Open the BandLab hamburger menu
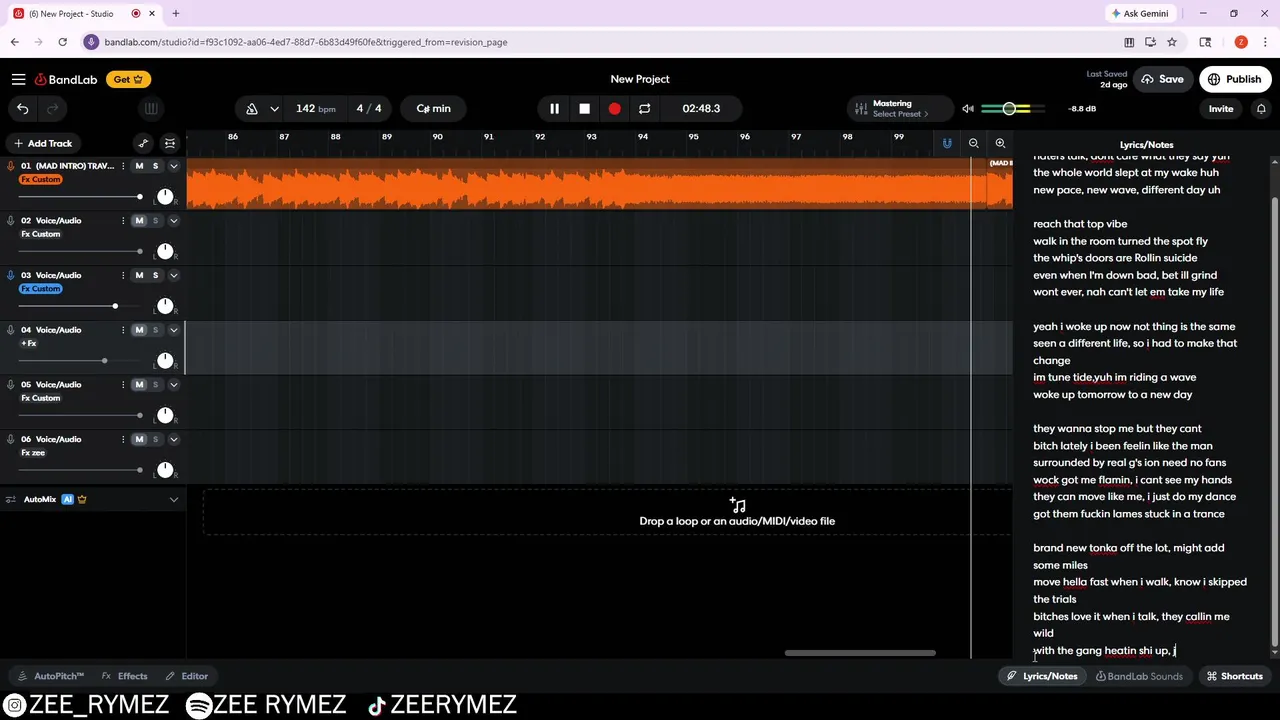The width and height of the screenshot is (1280, 720). (x=18, y=79)
